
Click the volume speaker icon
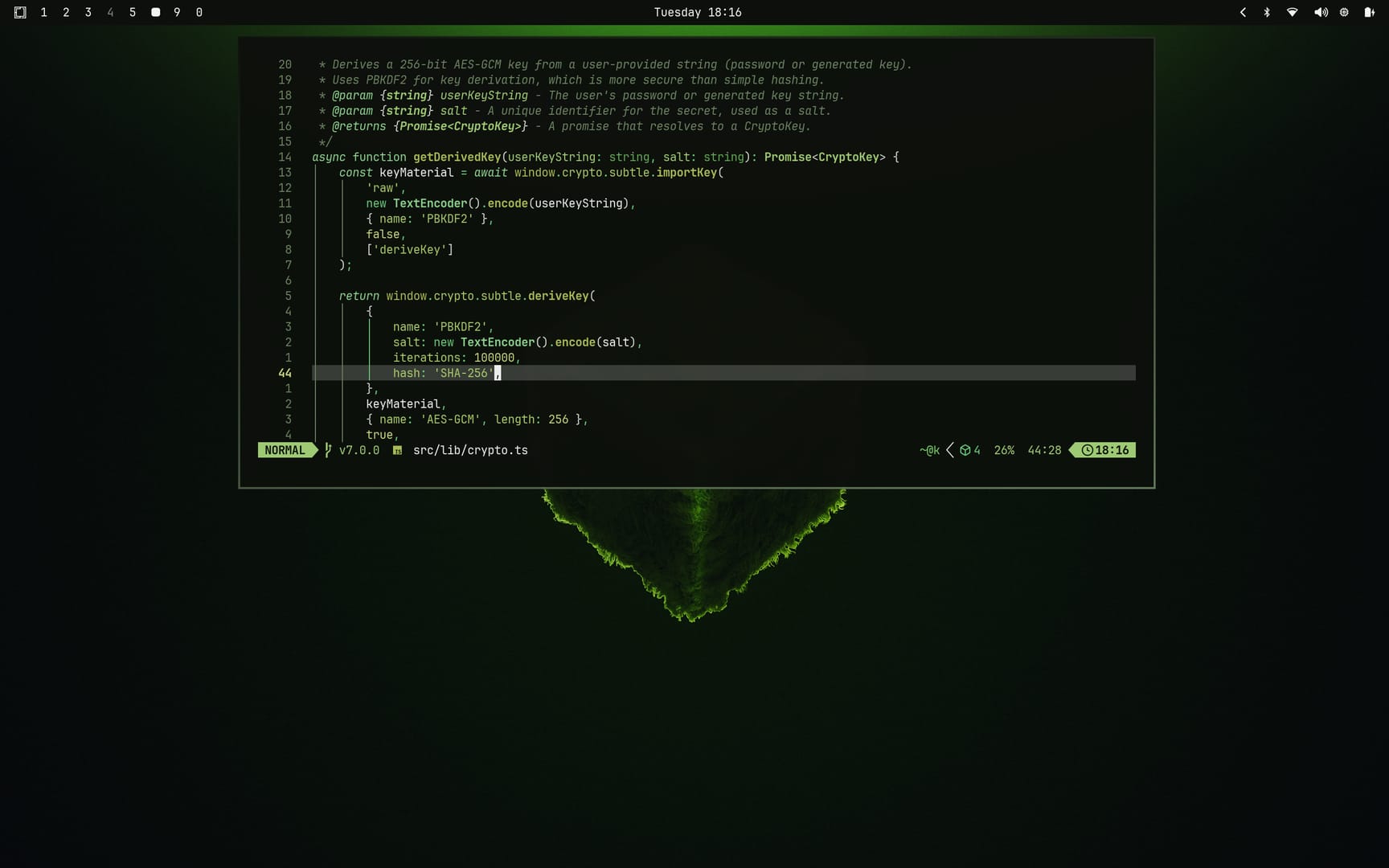pos(1320,12)
